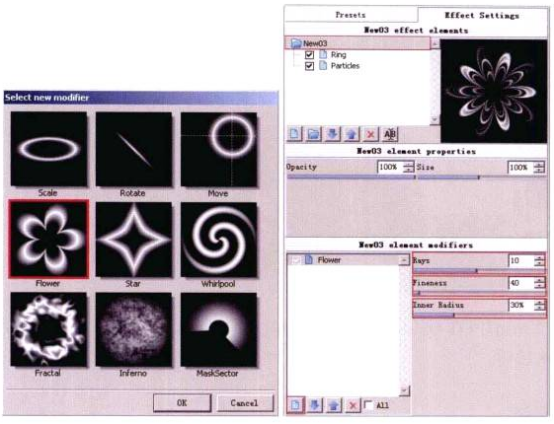Pick the MaskSector modifier thumbnail
The image size is (554, 424).
(x=219, y=330)
